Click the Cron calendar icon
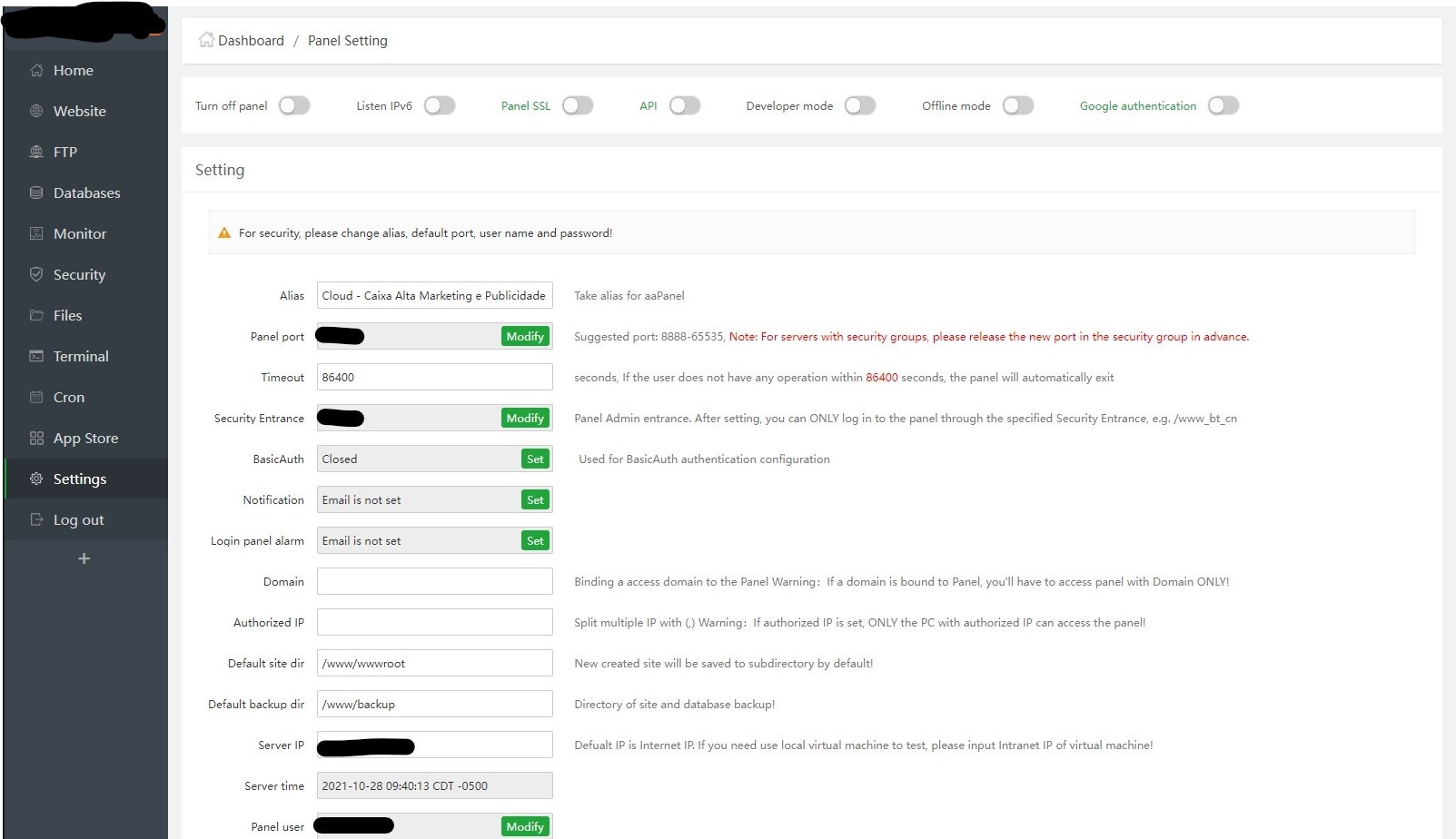This screenshot has width=1456, height=839. pos(36,397)
